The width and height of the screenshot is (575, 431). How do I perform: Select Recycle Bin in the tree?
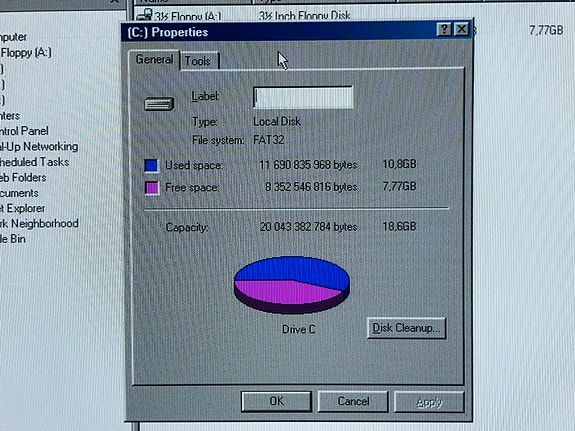coord(13,239)
